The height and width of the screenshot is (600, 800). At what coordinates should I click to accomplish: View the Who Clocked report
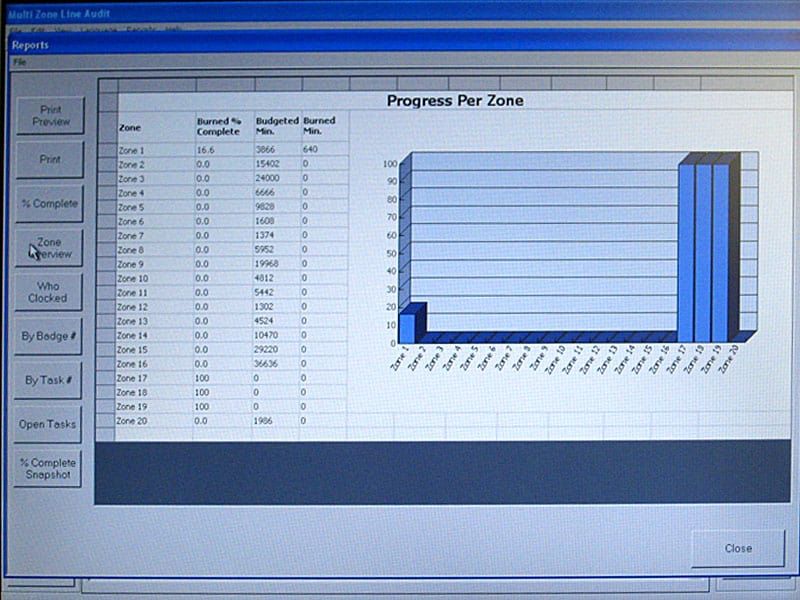48,292
